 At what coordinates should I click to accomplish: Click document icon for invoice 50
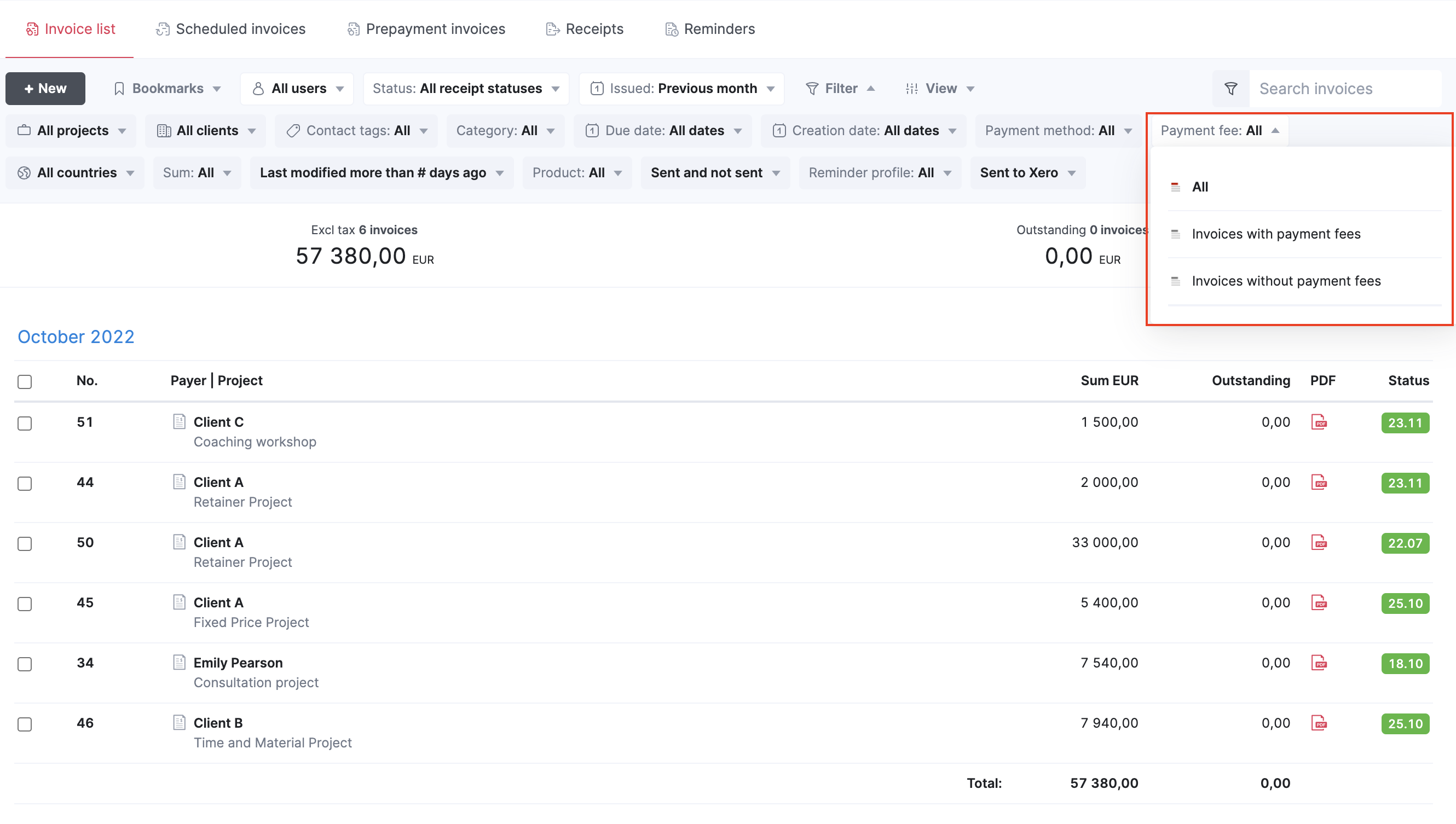click(179, 542)
